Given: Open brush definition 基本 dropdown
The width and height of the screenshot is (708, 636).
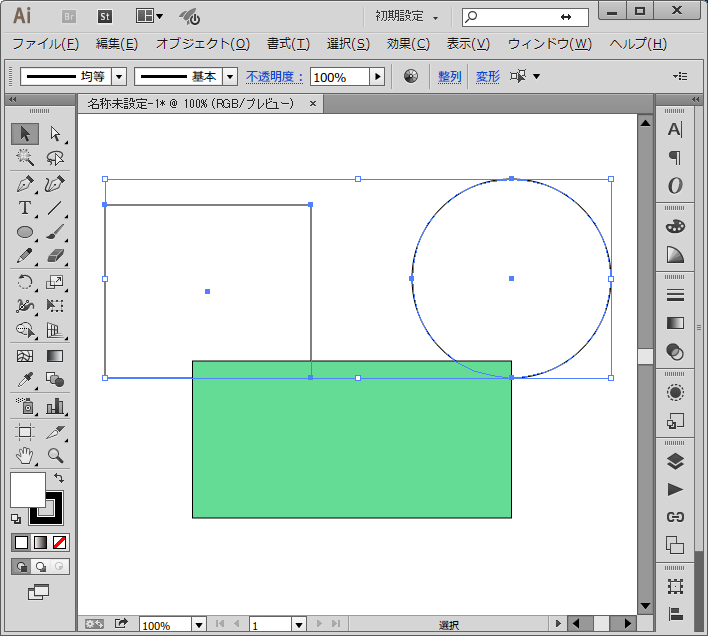Looking at the screenshot, I should (x=230, y=77).
